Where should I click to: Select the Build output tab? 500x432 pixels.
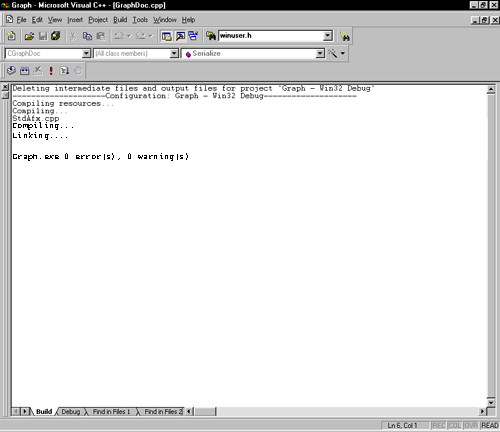pyautogui.click(x=44, y=412)
